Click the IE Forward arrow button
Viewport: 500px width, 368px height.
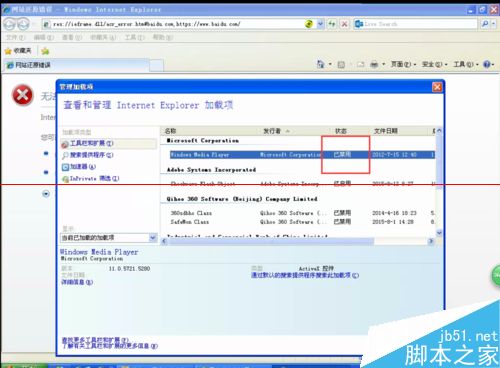(x=23, y=24)
